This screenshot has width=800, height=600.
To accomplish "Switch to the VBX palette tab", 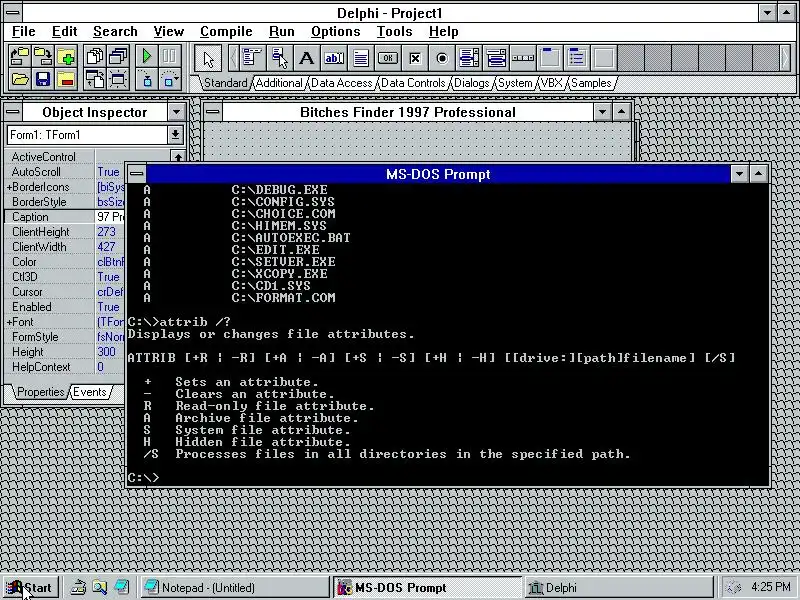I will (x=552, y=83).
